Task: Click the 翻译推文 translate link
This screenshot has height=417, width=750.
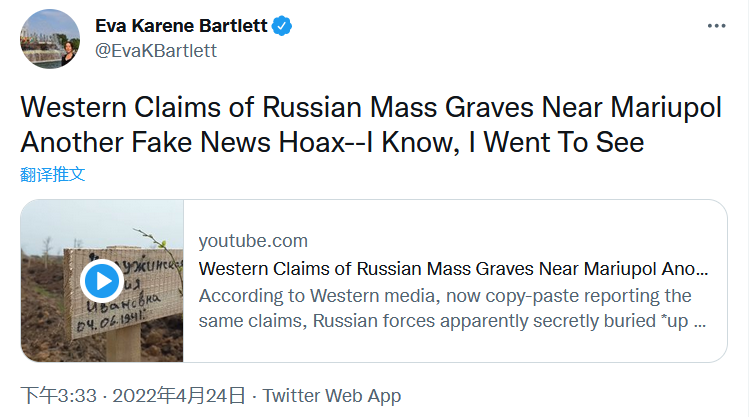Action: tap(53, 174)
